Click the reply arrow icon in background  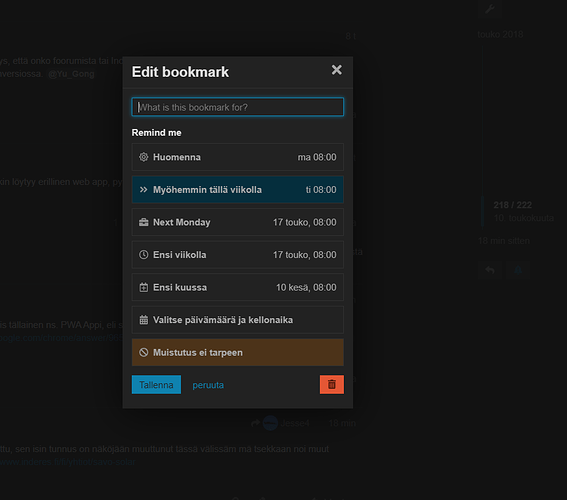coord(490,270)
